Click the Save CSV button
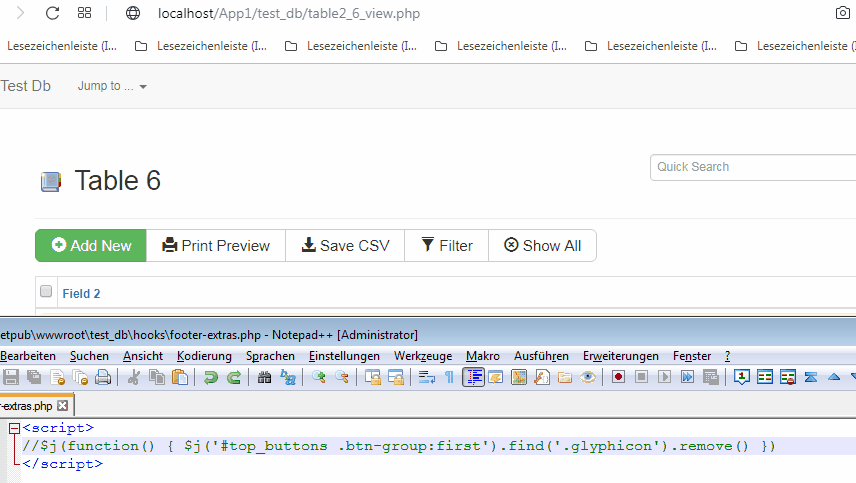The height and width of the screenshot is (483, 856). click(345, 246)
